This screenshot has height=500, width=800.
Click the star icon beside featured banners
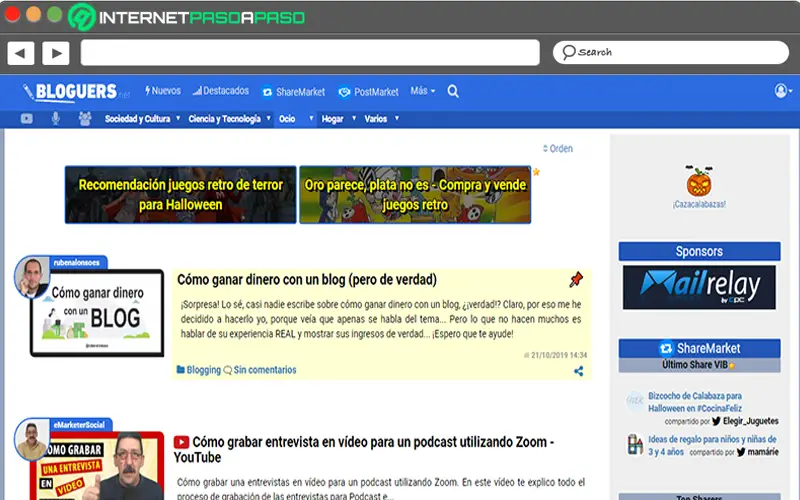[536, 172]
